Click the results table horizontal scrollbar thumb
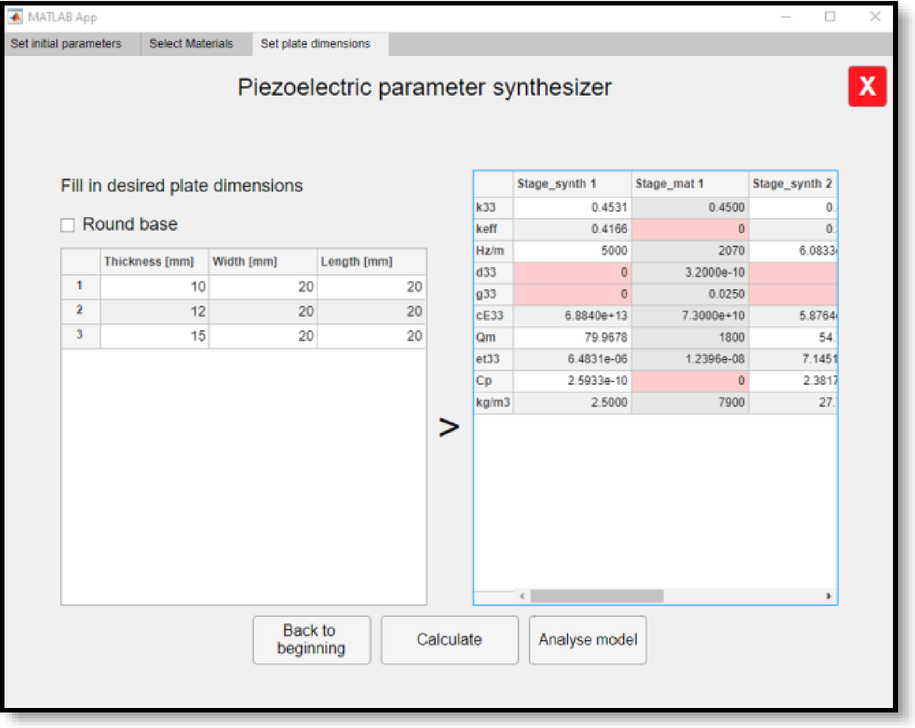 pos(596,596)
